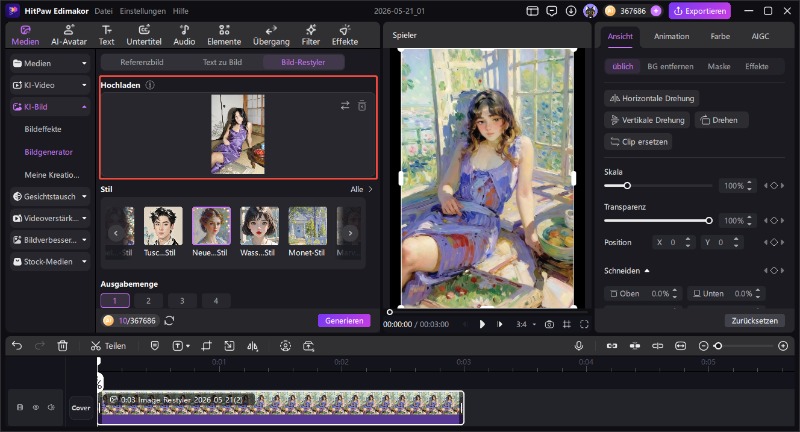Select output quantity 3
The width and height of the screenshot is (800, 432).
[x=182, y=301]
